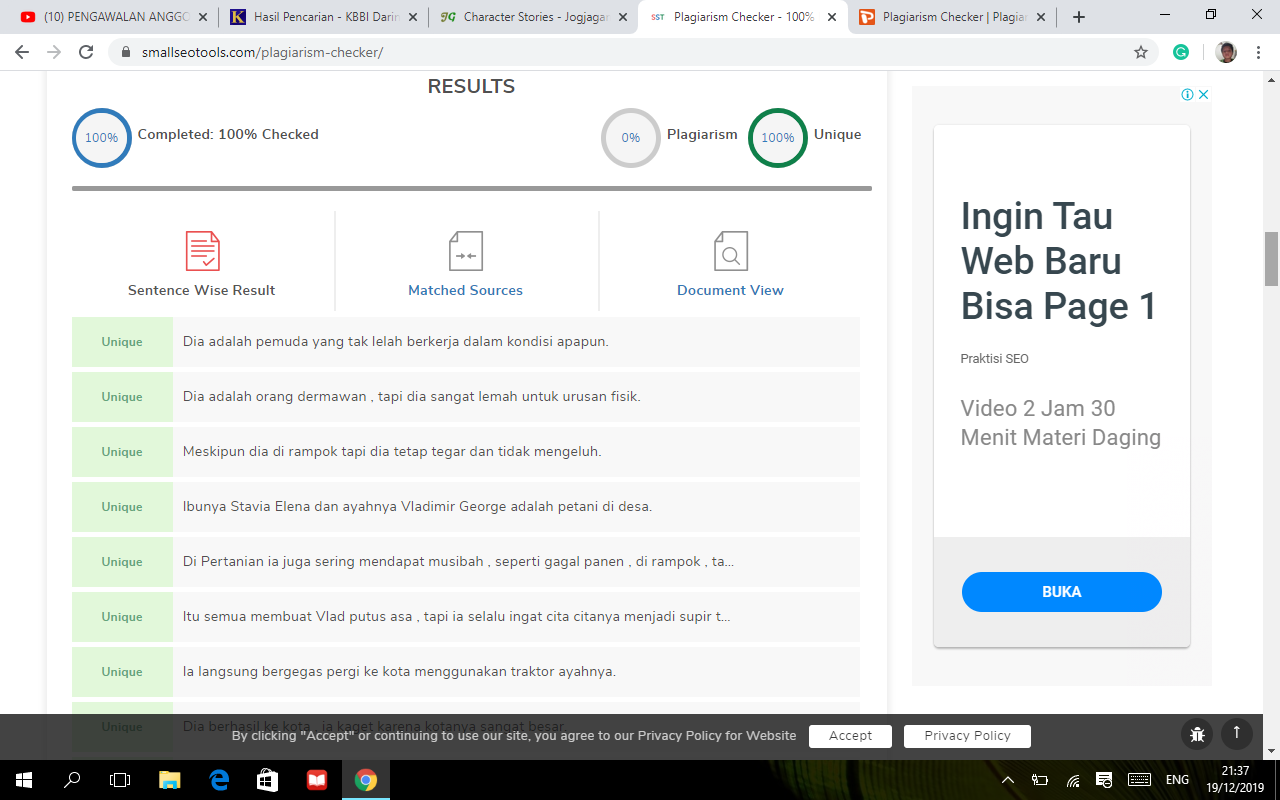The height and width of the screenshot is (800, 1280).
Task: Click the Sentence Wise Result label
Action: click(x=201, y=290)
